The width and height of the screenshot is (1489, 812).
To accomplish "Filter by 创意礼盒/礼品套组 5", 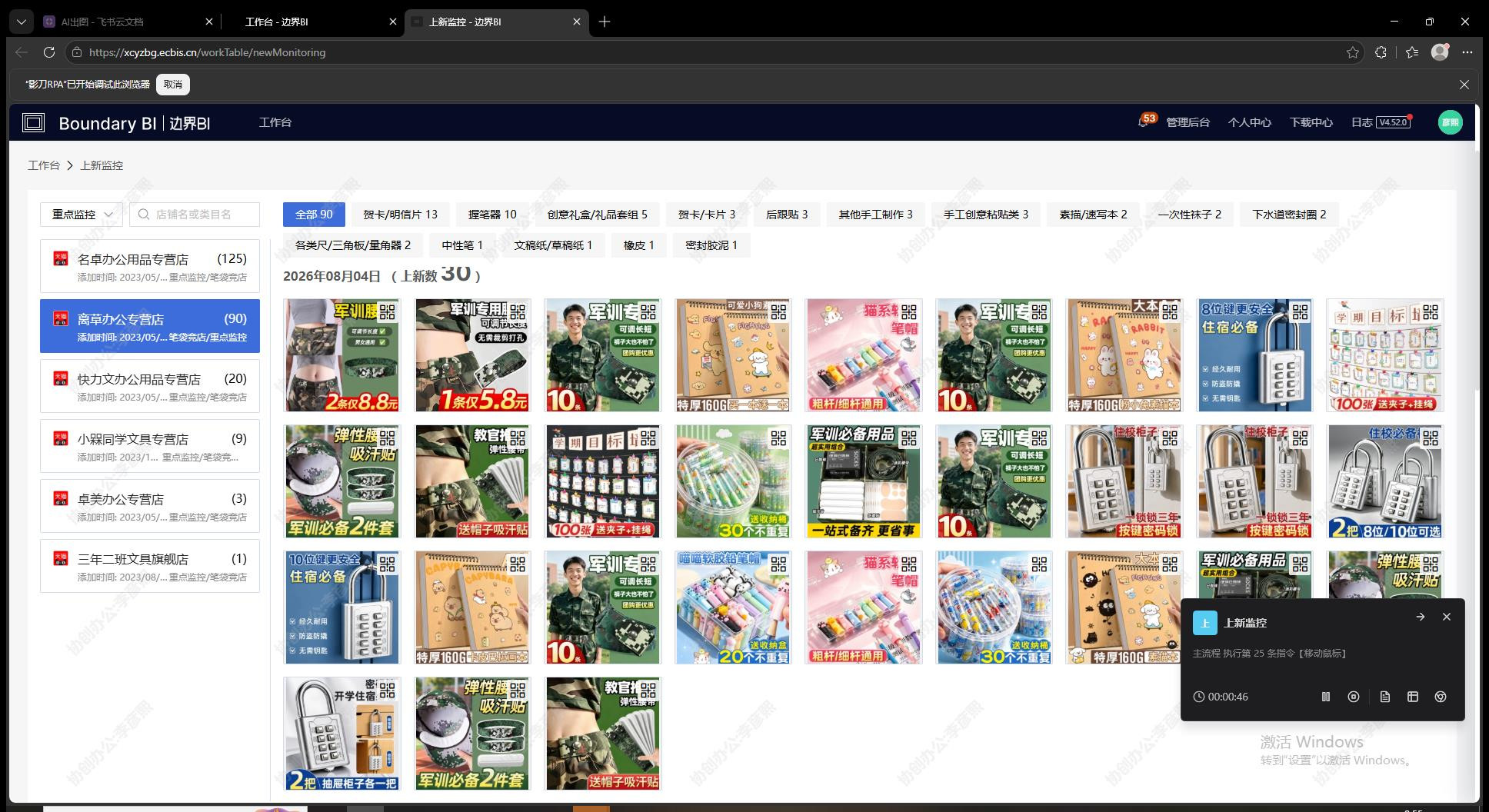I will coord(597,215).
